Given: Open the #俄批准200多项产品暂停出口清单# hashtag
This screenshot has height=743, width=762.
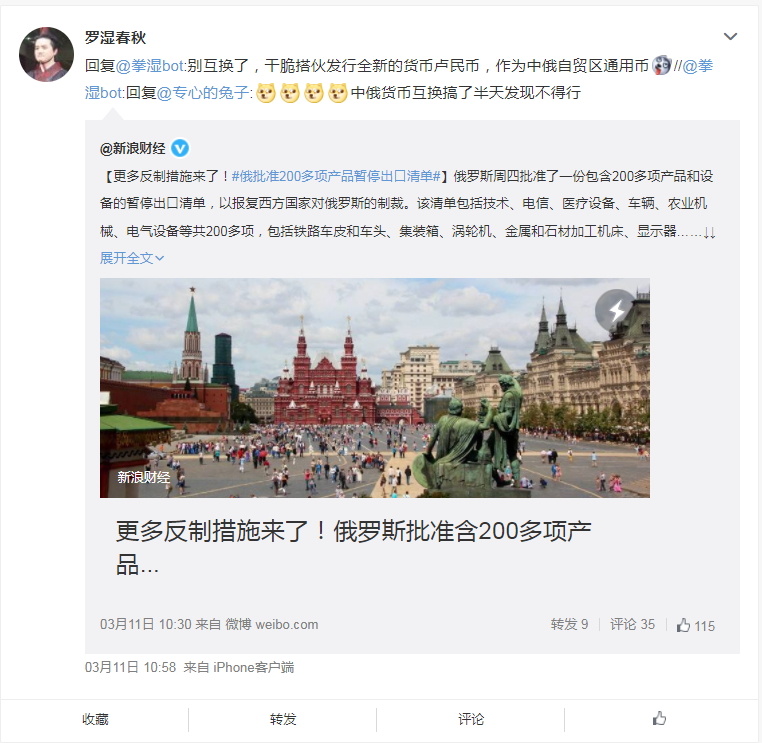Looking at the screenshot, I should pos(336,175).
